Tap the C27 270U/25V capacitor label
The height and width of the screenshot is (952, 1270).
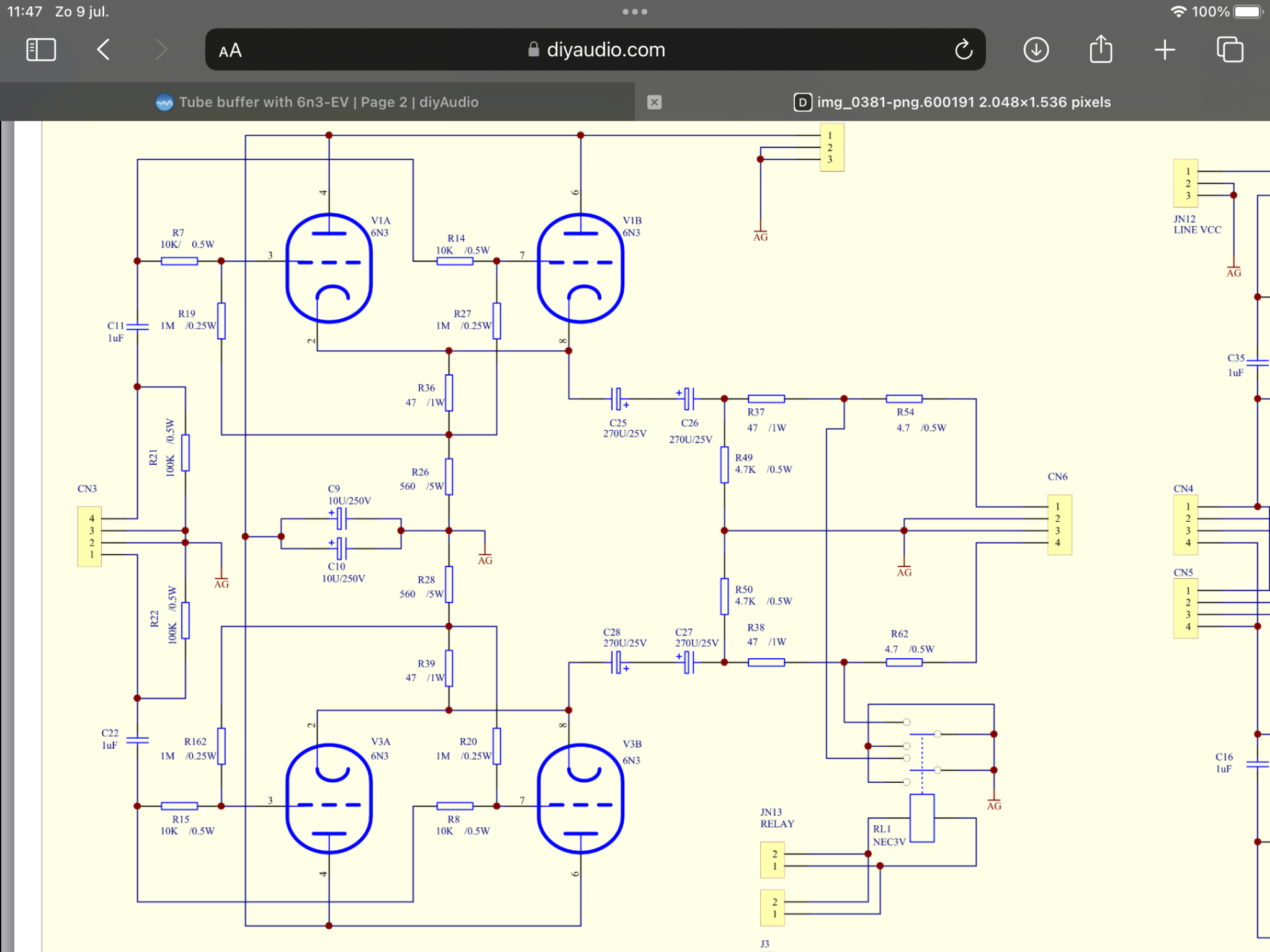[x=696, y=638]
